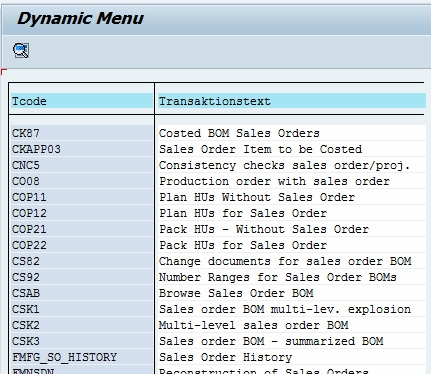
Task: Click the 'Sales Order History' description text
Action: pos(225,357)
